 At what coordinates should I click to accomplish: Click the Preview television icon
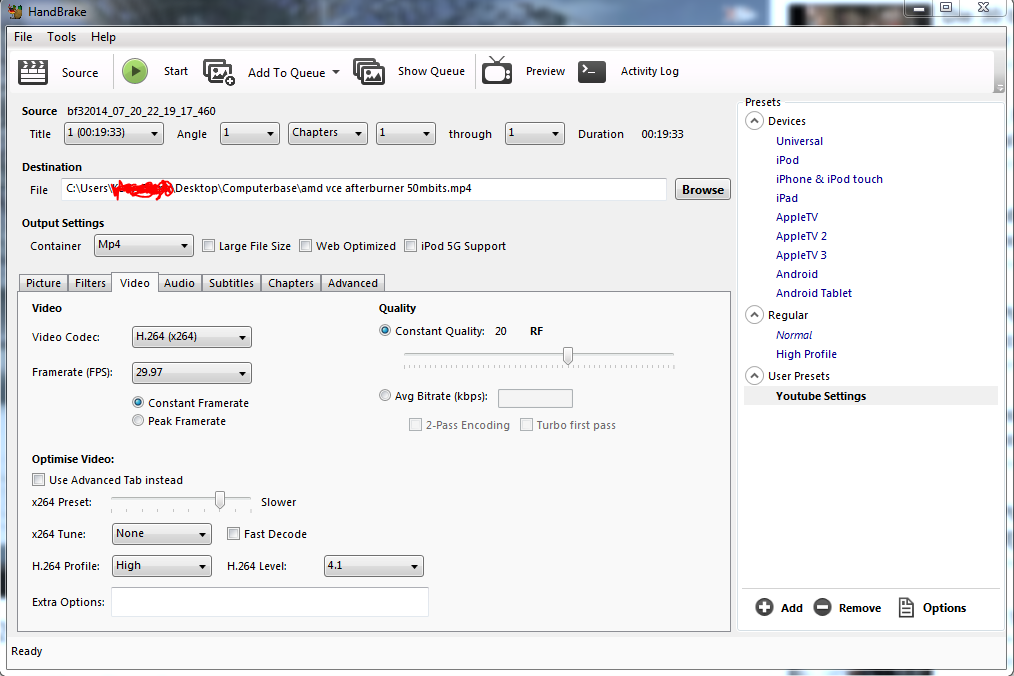click(x=497, y=71)
